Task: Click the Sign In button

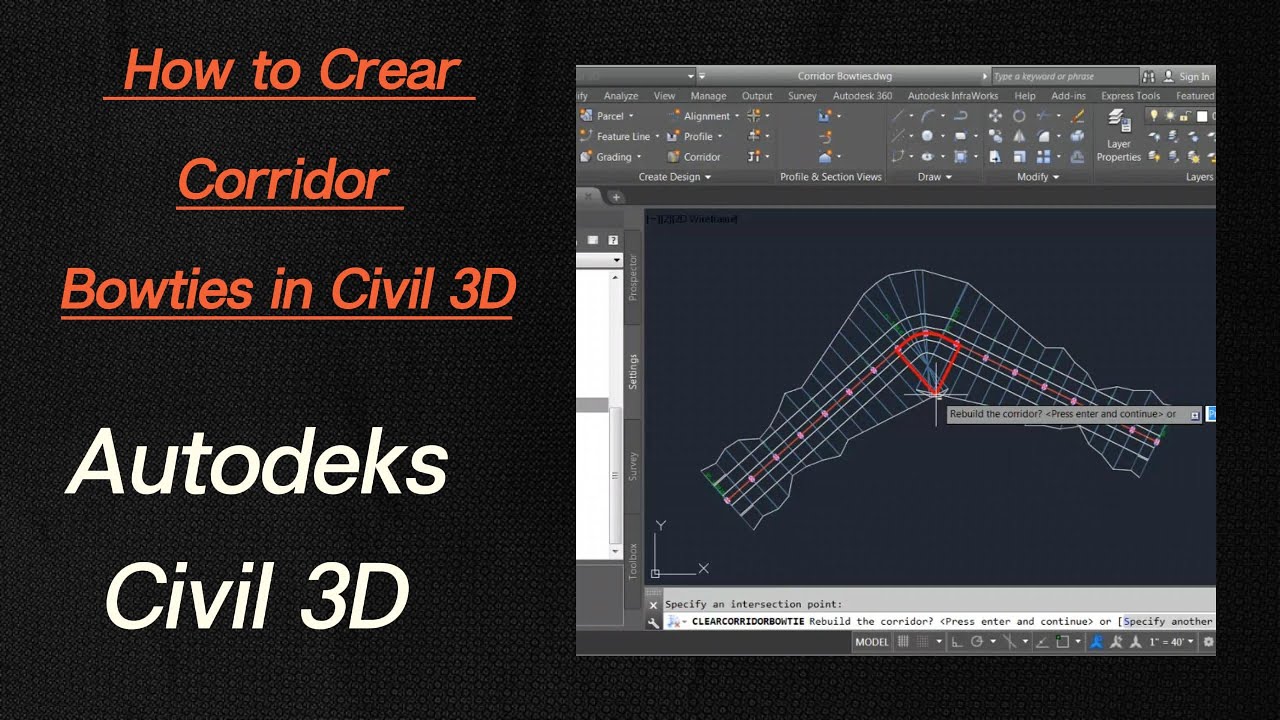Action: click(1187, 76)
